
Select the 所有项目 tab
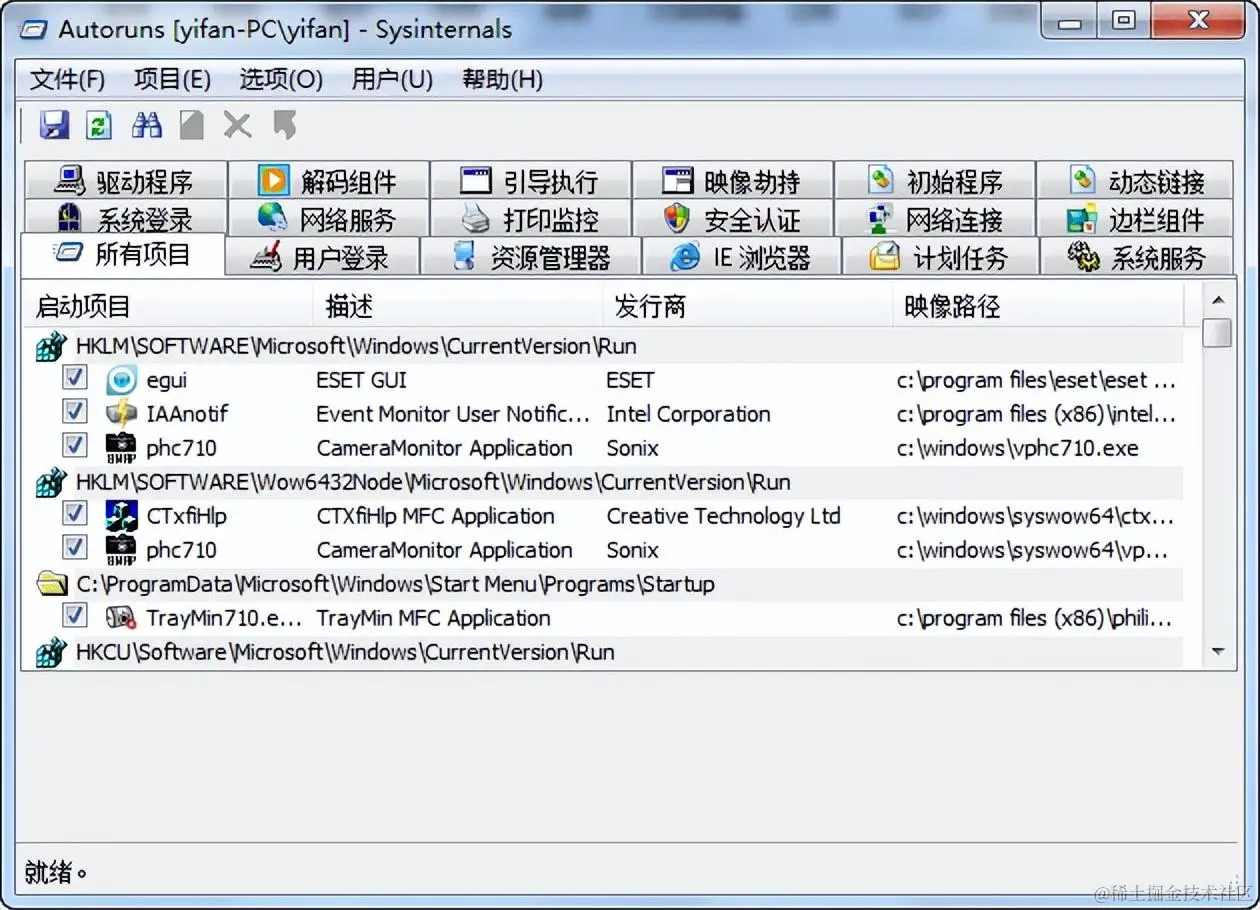(123, 255)
